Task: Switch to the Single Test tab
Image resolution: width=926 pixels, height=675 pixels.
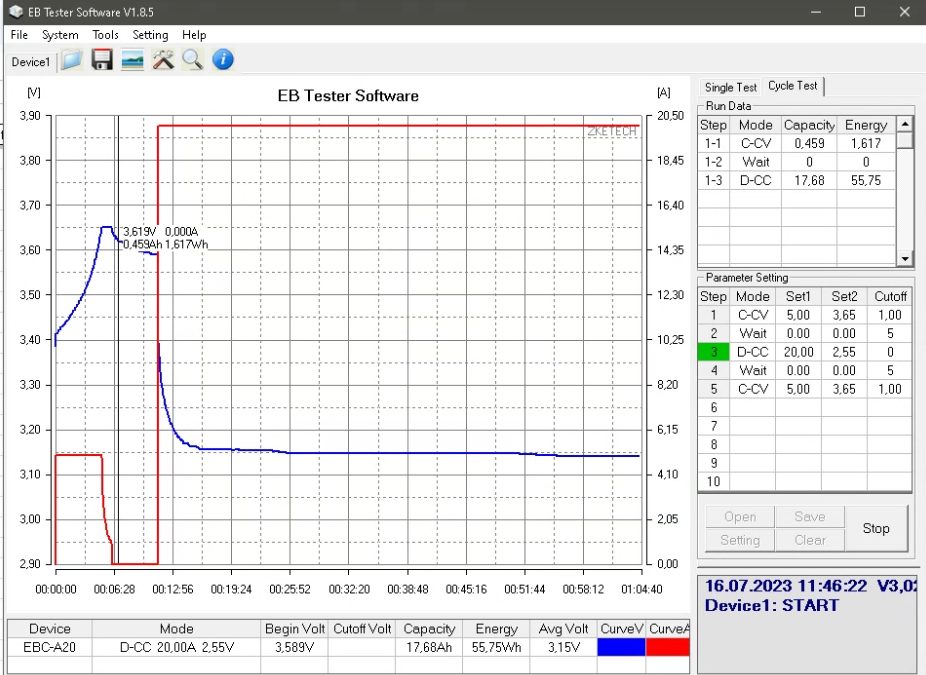Action: 731,87
